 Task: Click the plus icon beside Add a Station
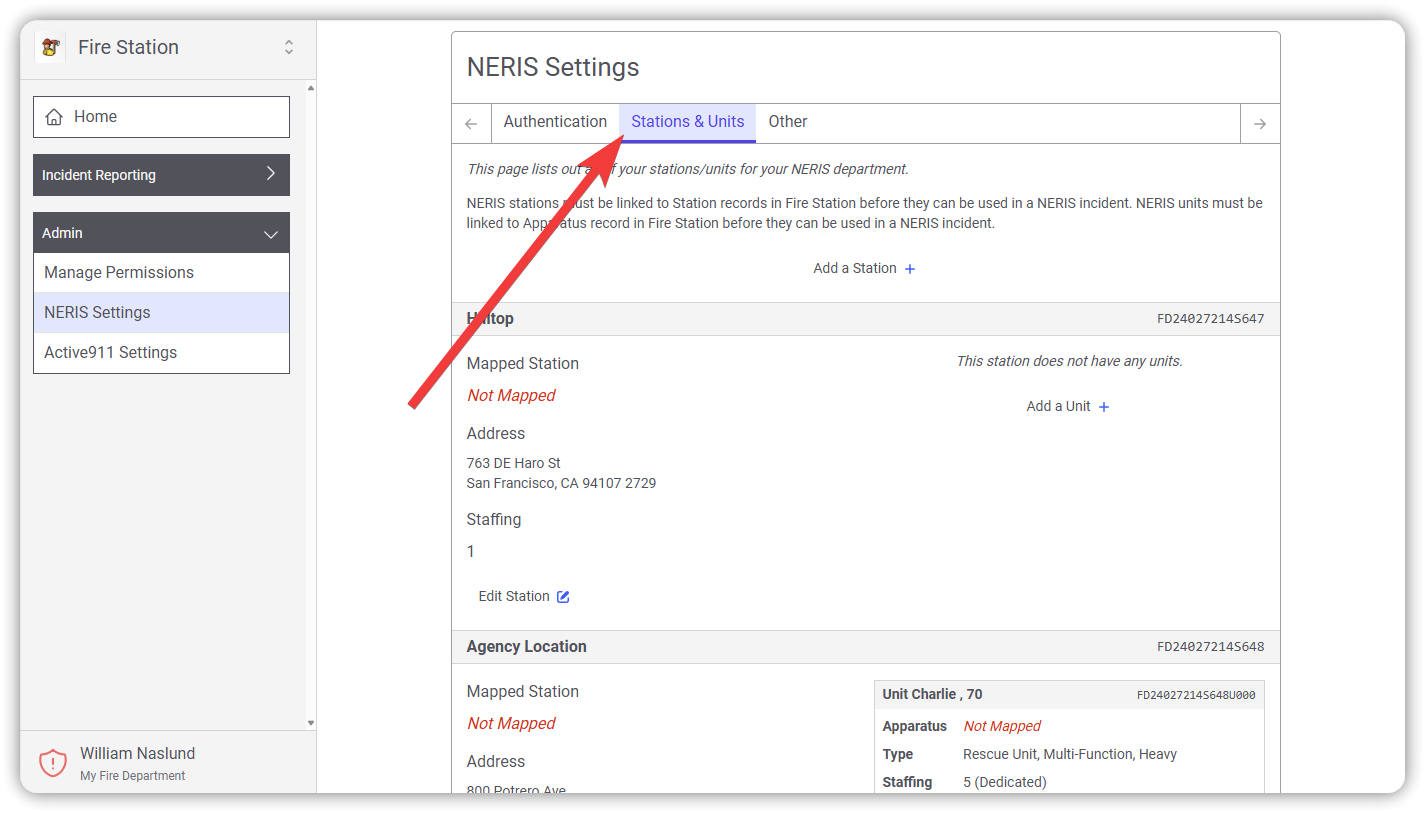910,269
